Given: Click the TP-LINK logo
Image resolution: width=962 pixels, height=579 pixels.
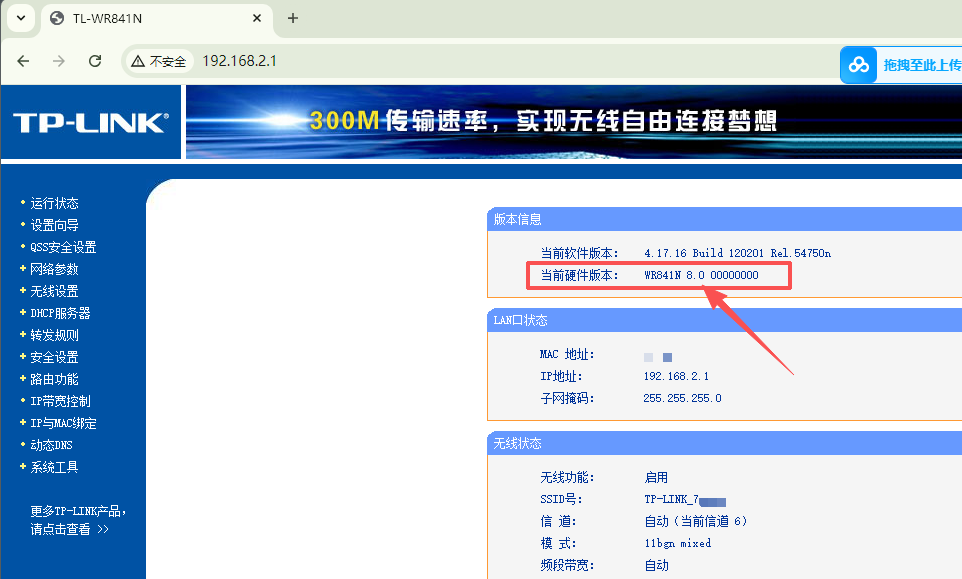Looking at the screenshot, I should (91, 123).
